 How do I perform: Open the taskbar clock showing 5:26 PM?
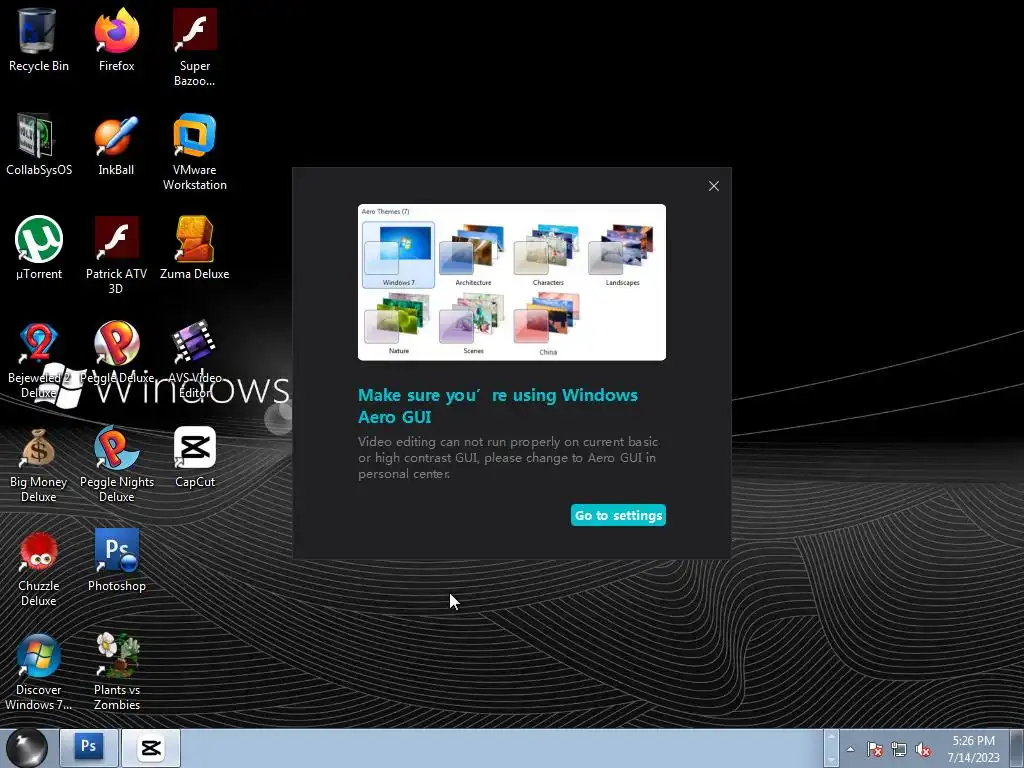(x=973, y=749)
